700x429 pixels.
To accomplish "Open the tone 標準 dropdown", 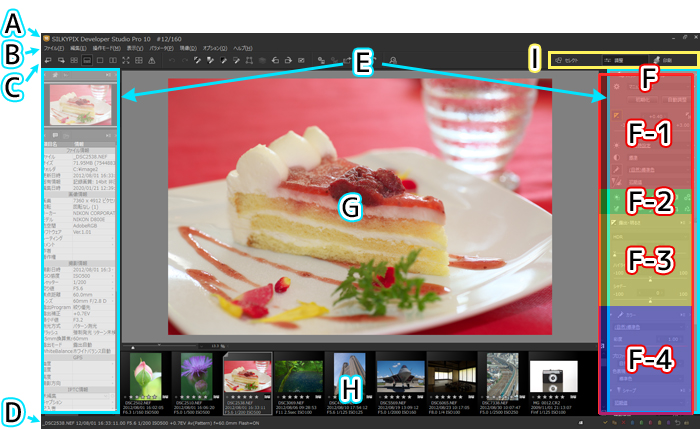I will click(x=658, y=158).
